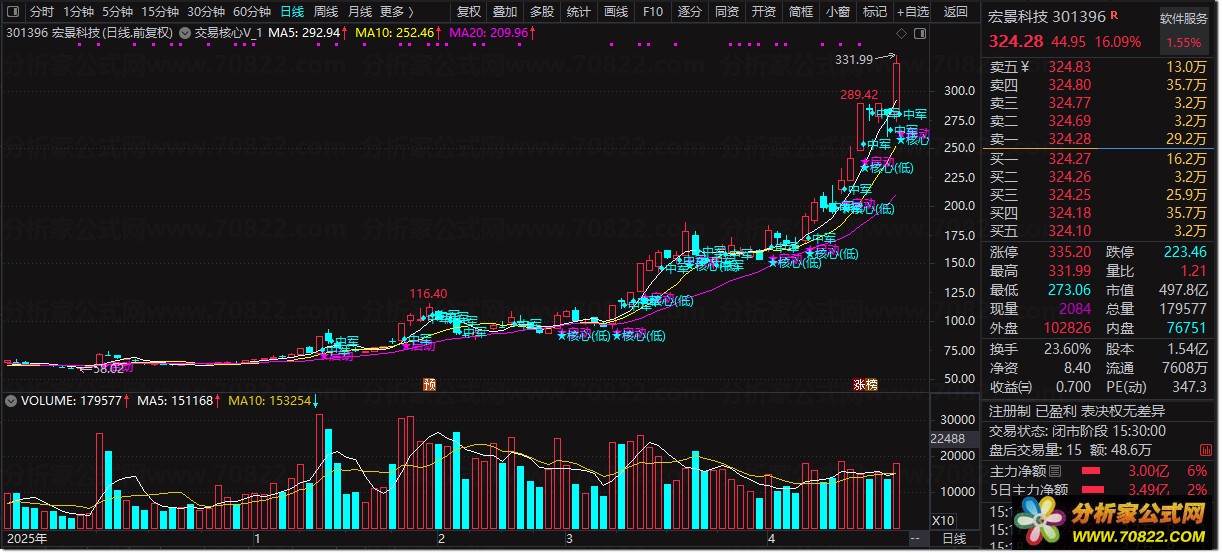
Task: Select the 60分钟 period tab
Action: 252,12
